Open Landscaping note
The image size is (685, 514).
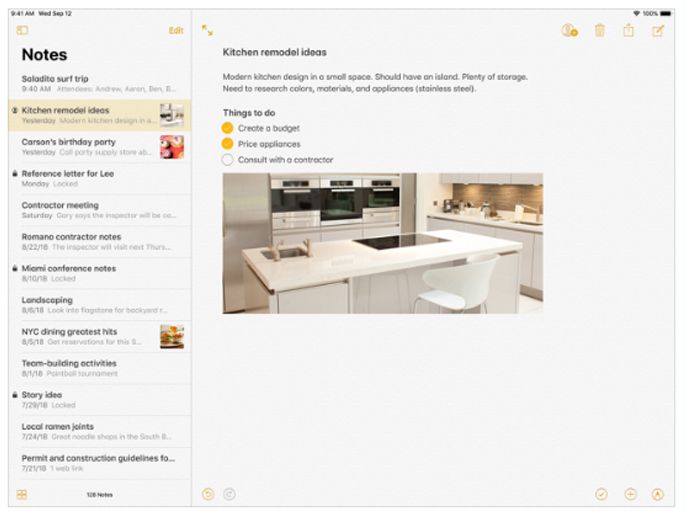[x=100, y=305]
